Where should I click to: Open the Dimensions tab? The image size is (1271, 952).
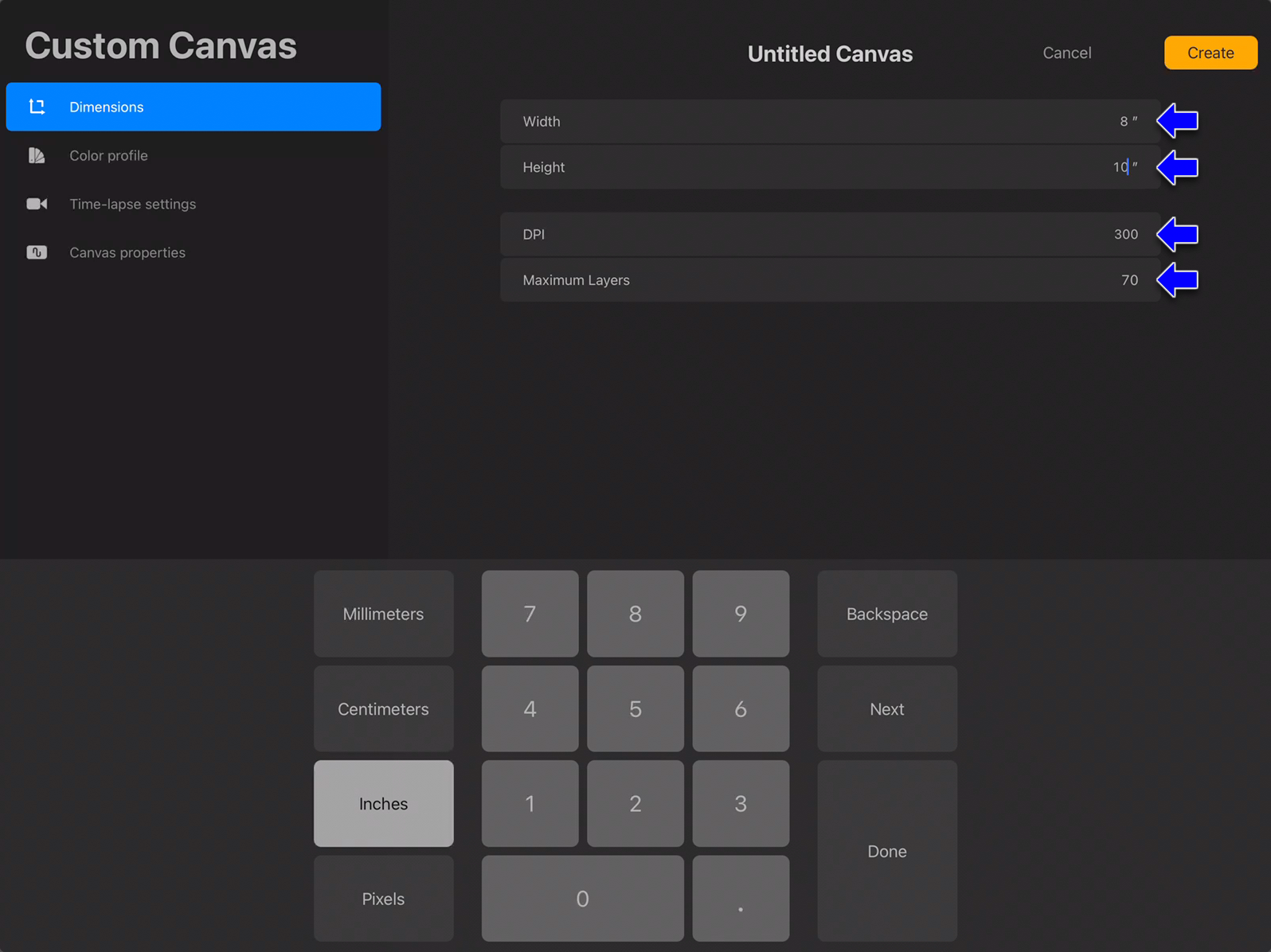click(194, 107)
